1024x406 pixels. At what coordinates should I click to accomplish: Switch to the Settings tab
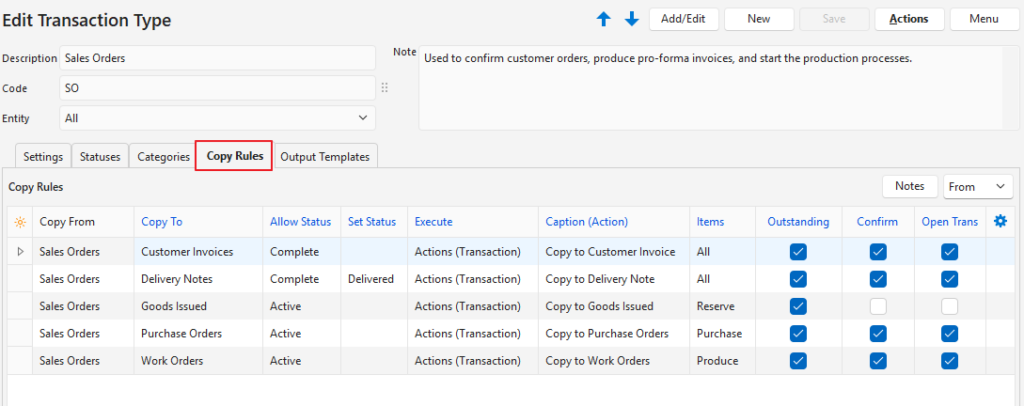click(43, 157)
